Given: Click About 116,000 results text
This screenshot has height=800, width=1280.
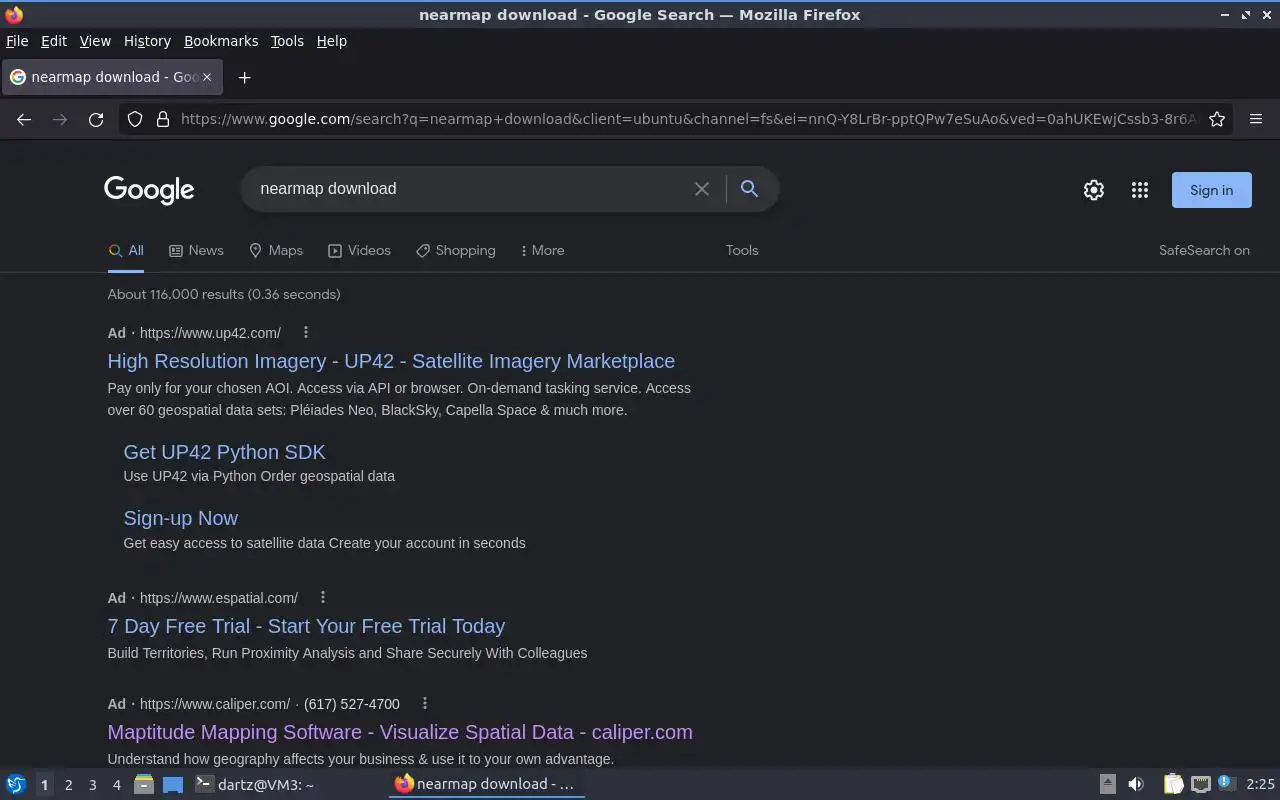Looking at the screenshot, I should 224,294.
